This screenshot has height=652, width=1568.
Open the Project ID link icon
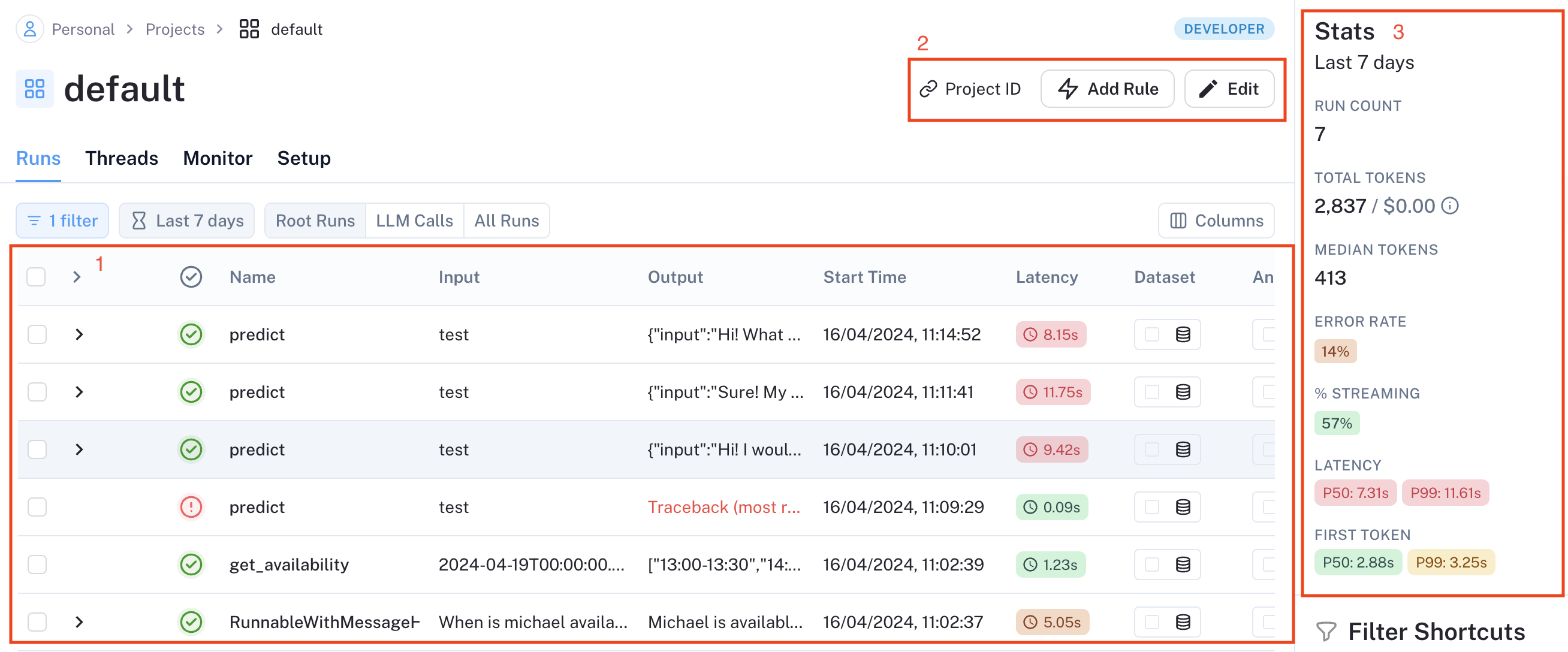point(928,88)
